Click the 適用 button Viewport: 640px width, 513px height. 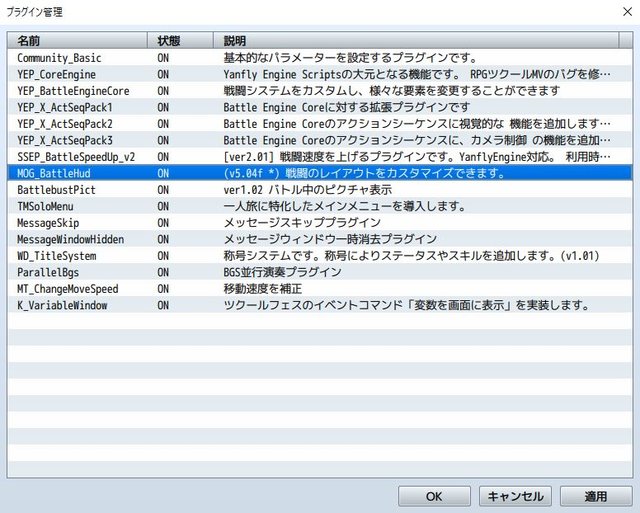(x=596, y=496)
